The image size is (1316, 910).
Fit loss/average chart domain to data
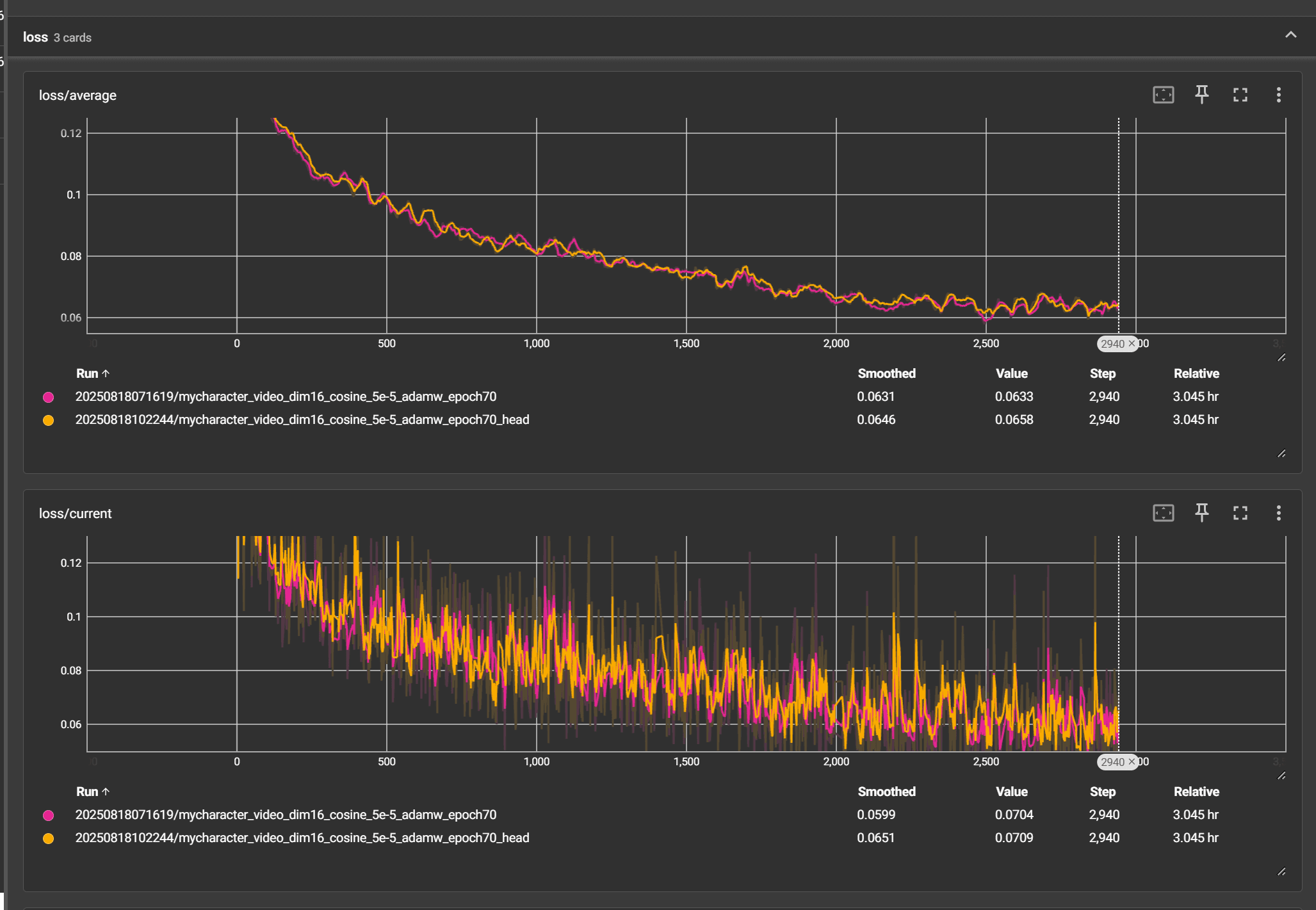coord(1163,95)
